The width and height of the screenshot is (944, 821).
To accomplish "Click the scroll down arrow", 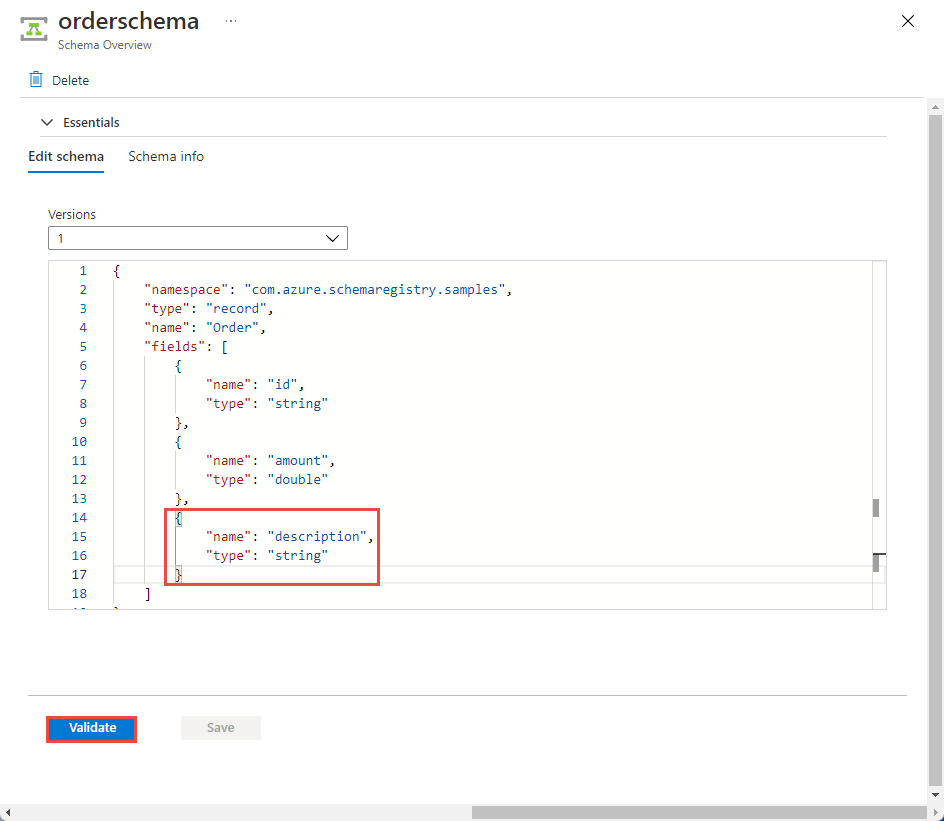I will tap(935, 797).
